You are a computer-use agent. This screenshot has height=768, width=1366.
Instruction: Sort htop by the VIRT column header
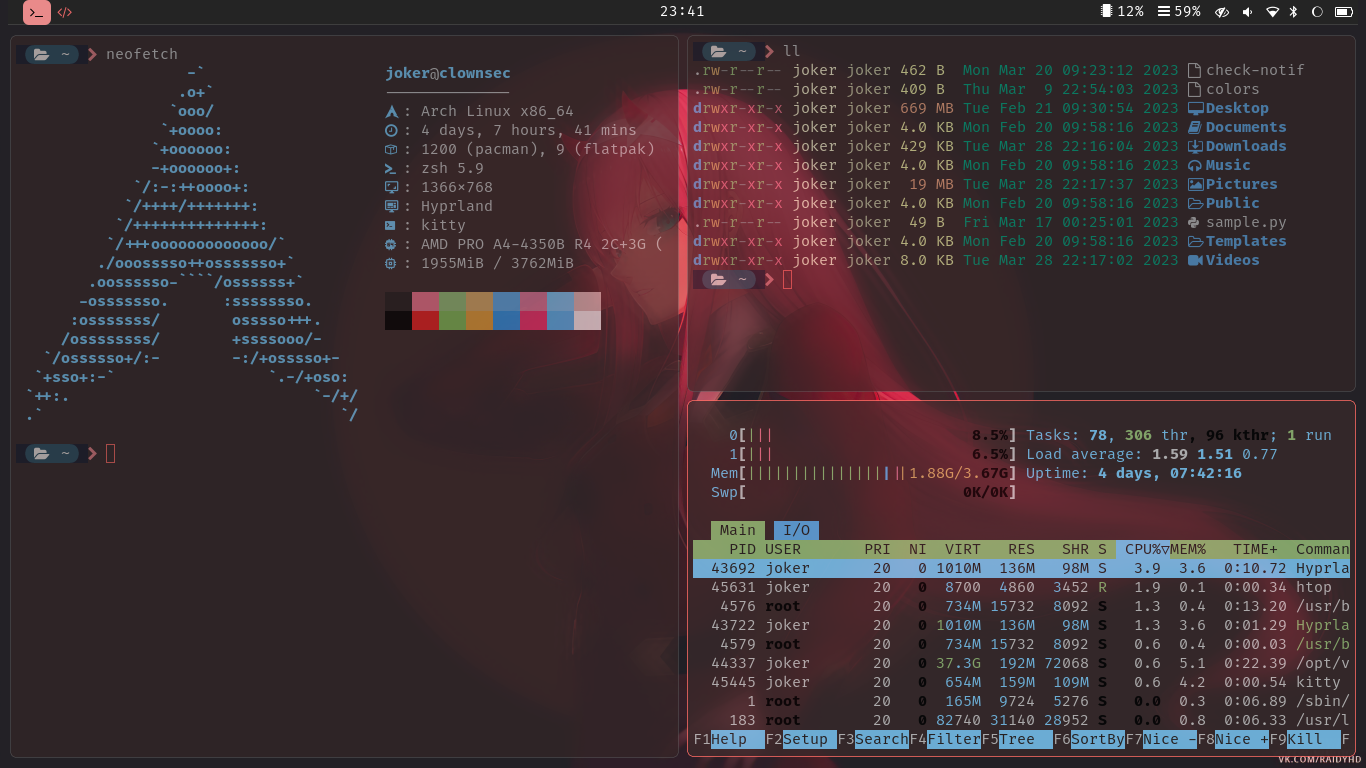coord(963,549)
